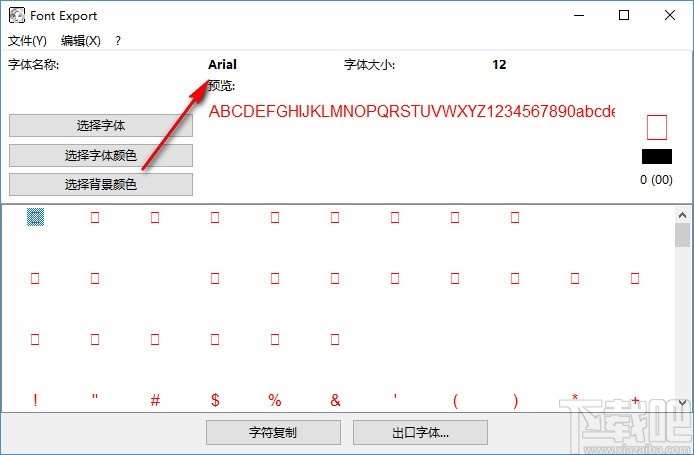Click the white character preview box
694x455 pixels.
[x=657, y=127]
